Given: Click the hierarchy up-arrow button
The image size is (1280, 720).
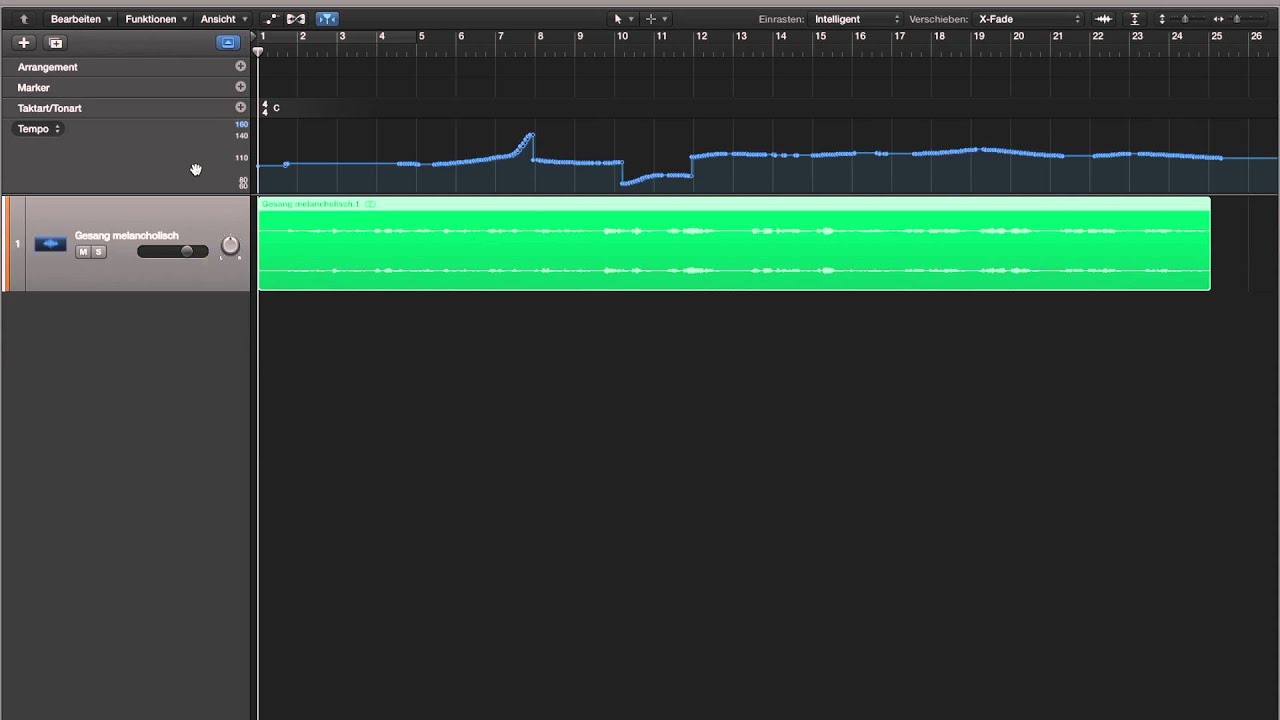Looking at the screenshot, I should click(x=24, y=19).
